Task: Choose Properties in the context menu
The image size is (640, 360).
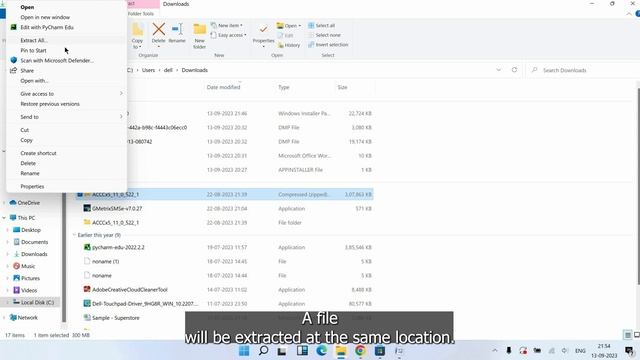Action: (x=66, y=187)
